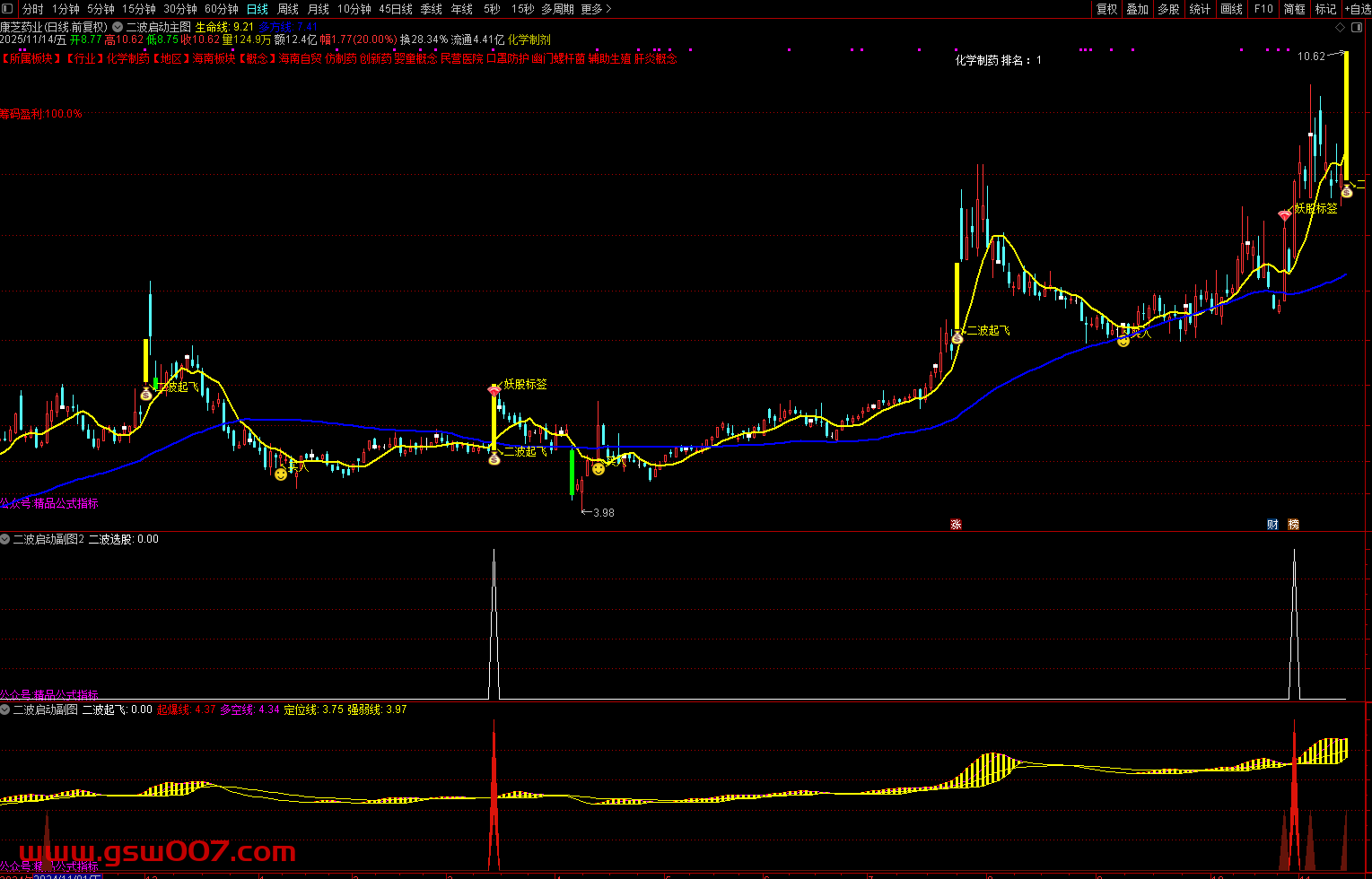
Task: Open the 更多 periods expander
Action: [596, 9]
